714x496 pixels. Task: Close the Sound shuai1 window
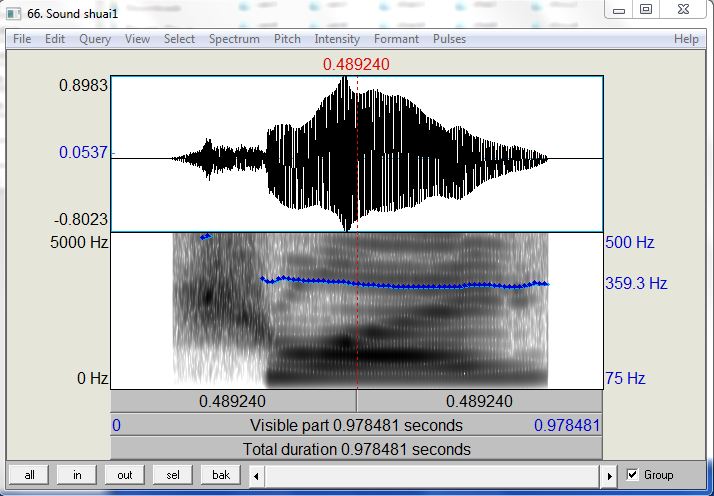[683, 10]
